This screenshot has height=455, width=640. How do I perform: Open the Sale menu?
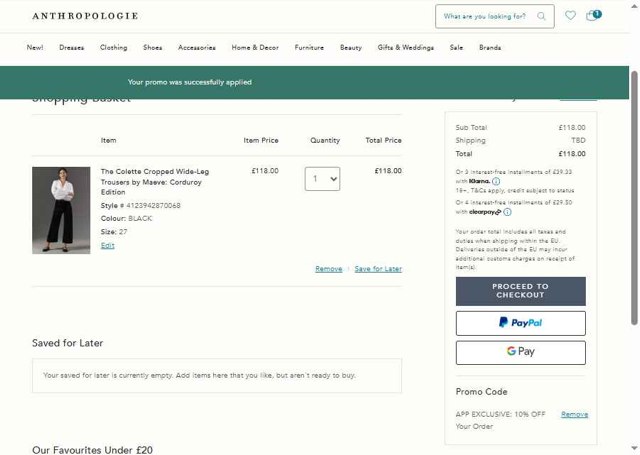click(x=456, y=47)
